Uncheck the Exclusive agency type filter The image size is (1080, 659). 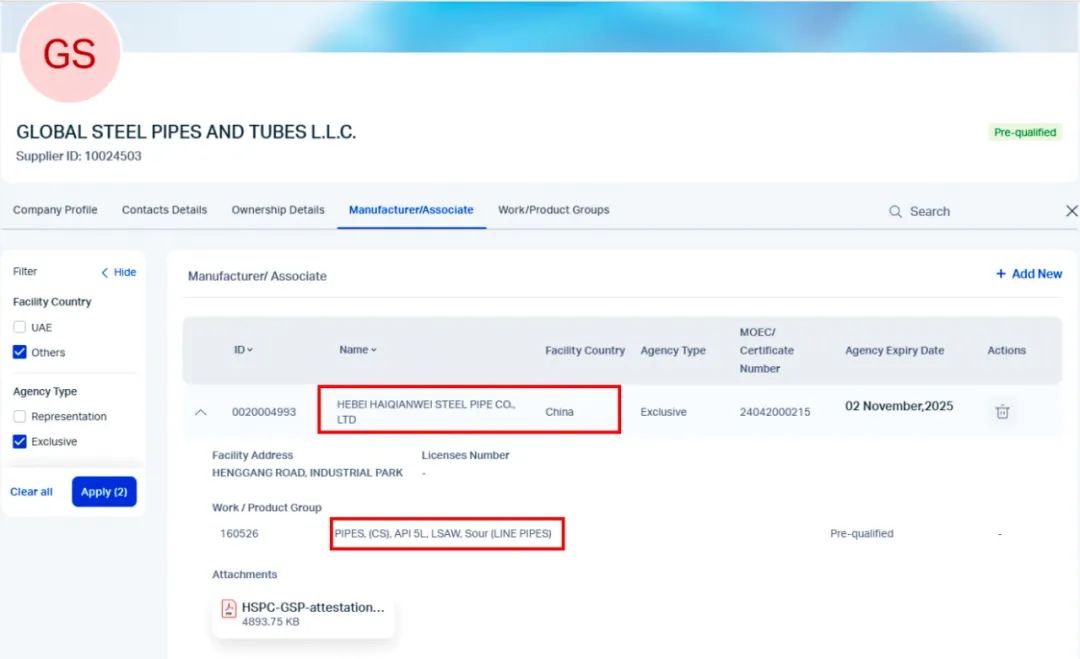[19, 441]
